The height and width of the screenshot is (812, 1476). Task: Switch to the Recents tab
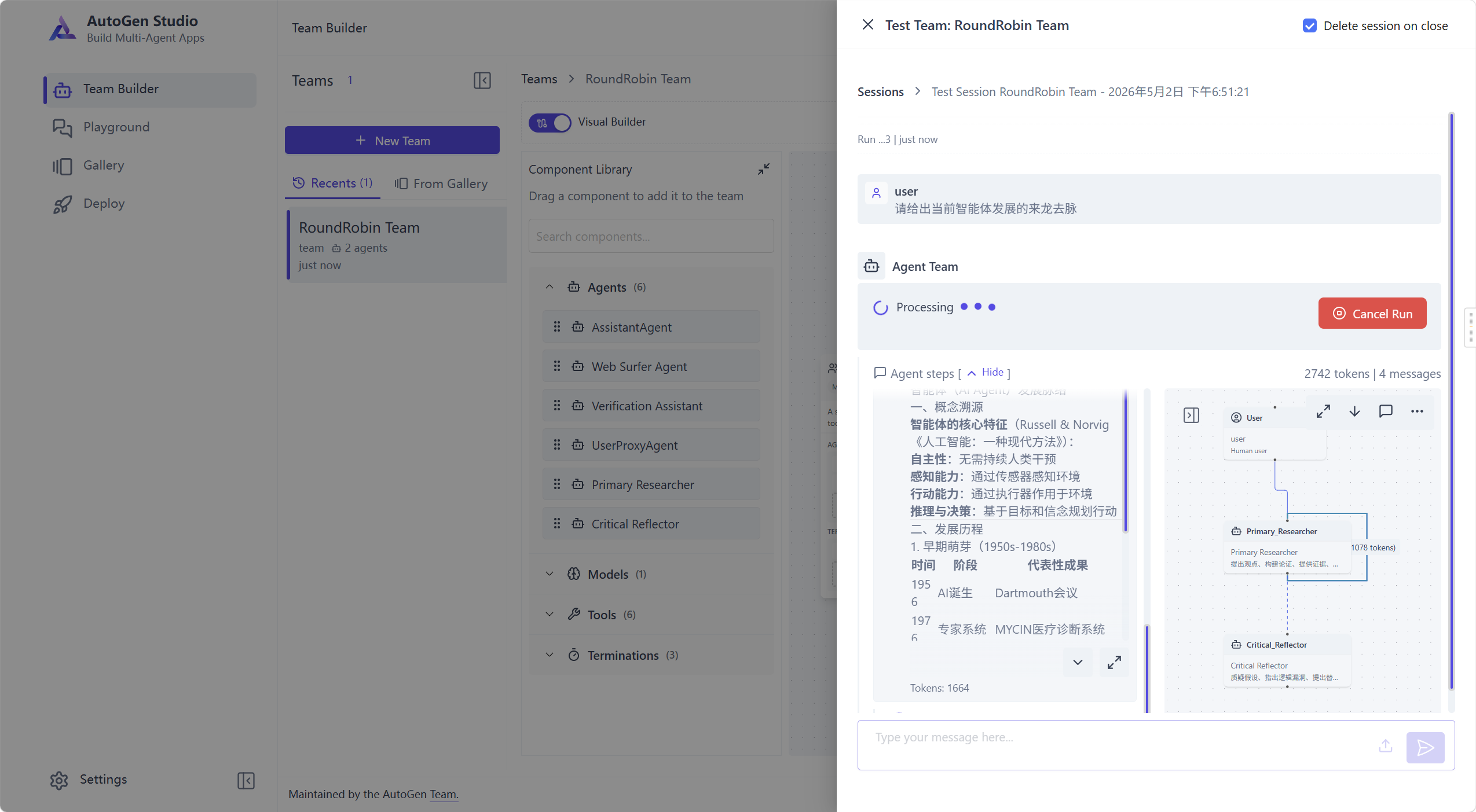click(x=332, y=183)
